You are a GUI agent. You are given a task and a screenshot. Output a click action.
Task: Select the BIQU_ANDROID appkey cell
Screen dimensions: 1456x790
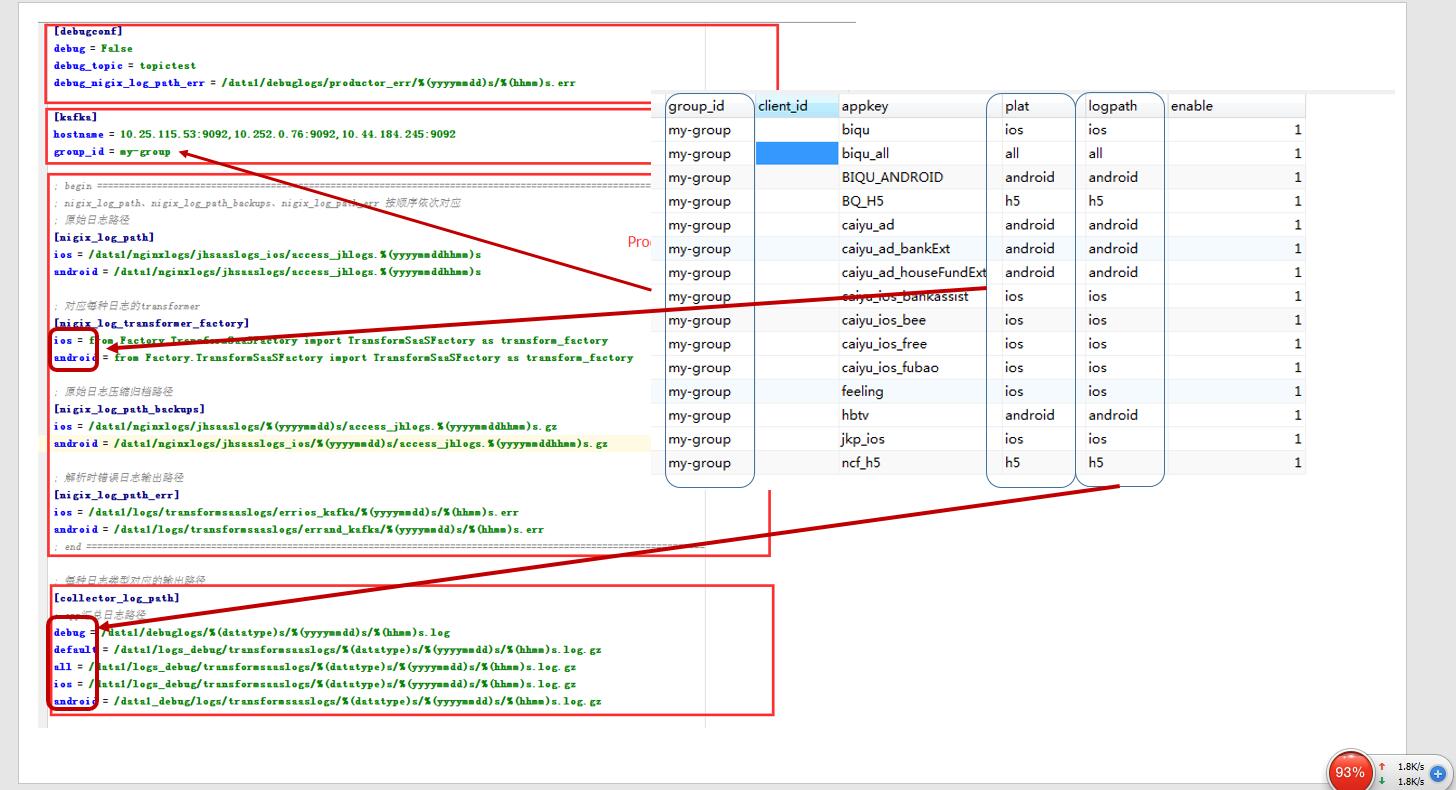892,177
